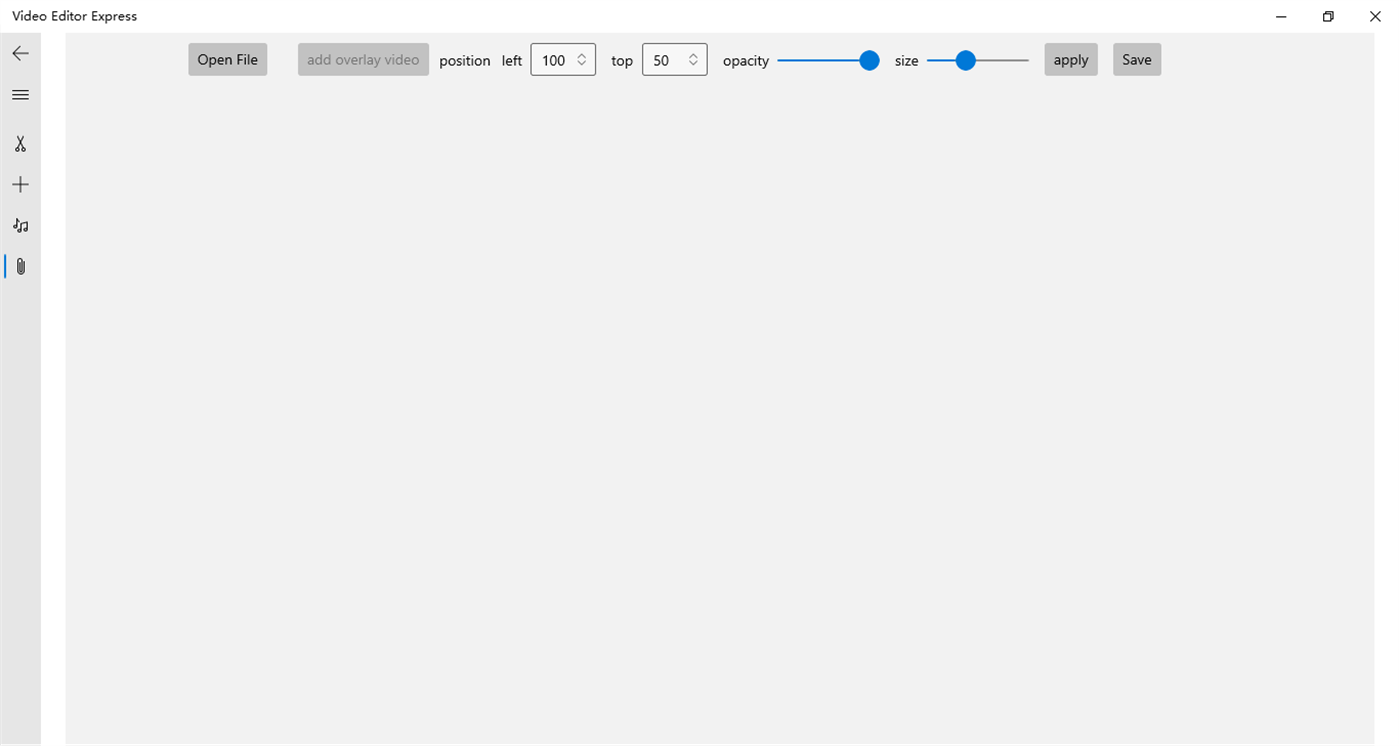Increase the top position value with the up arrow
Screen dimensions: 1399x746
click(692, 54)
